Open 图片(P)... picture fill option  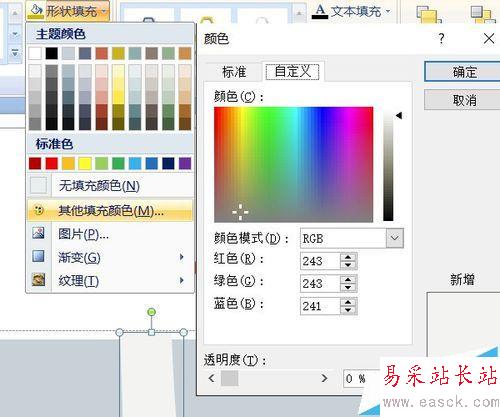pos(110,234)
